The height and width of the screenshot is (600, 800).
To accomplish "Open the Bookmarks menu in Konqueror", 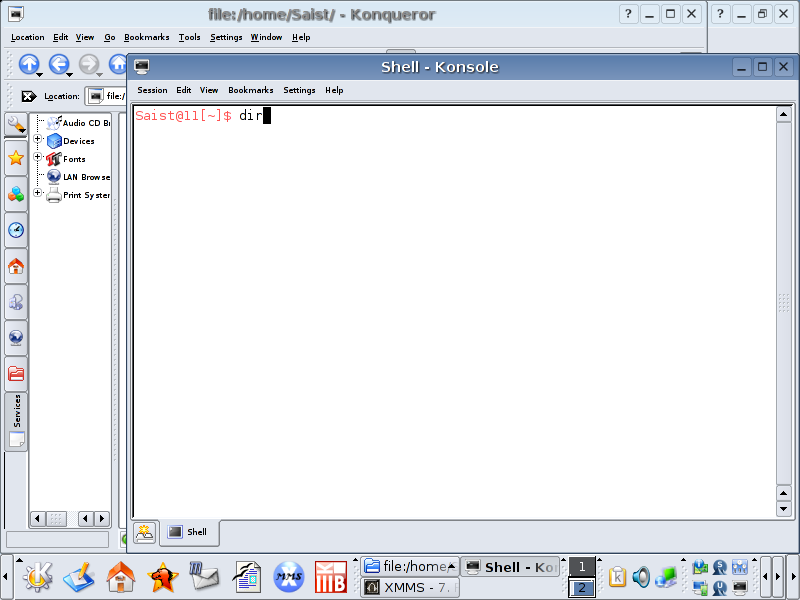I will coord(146,37).
